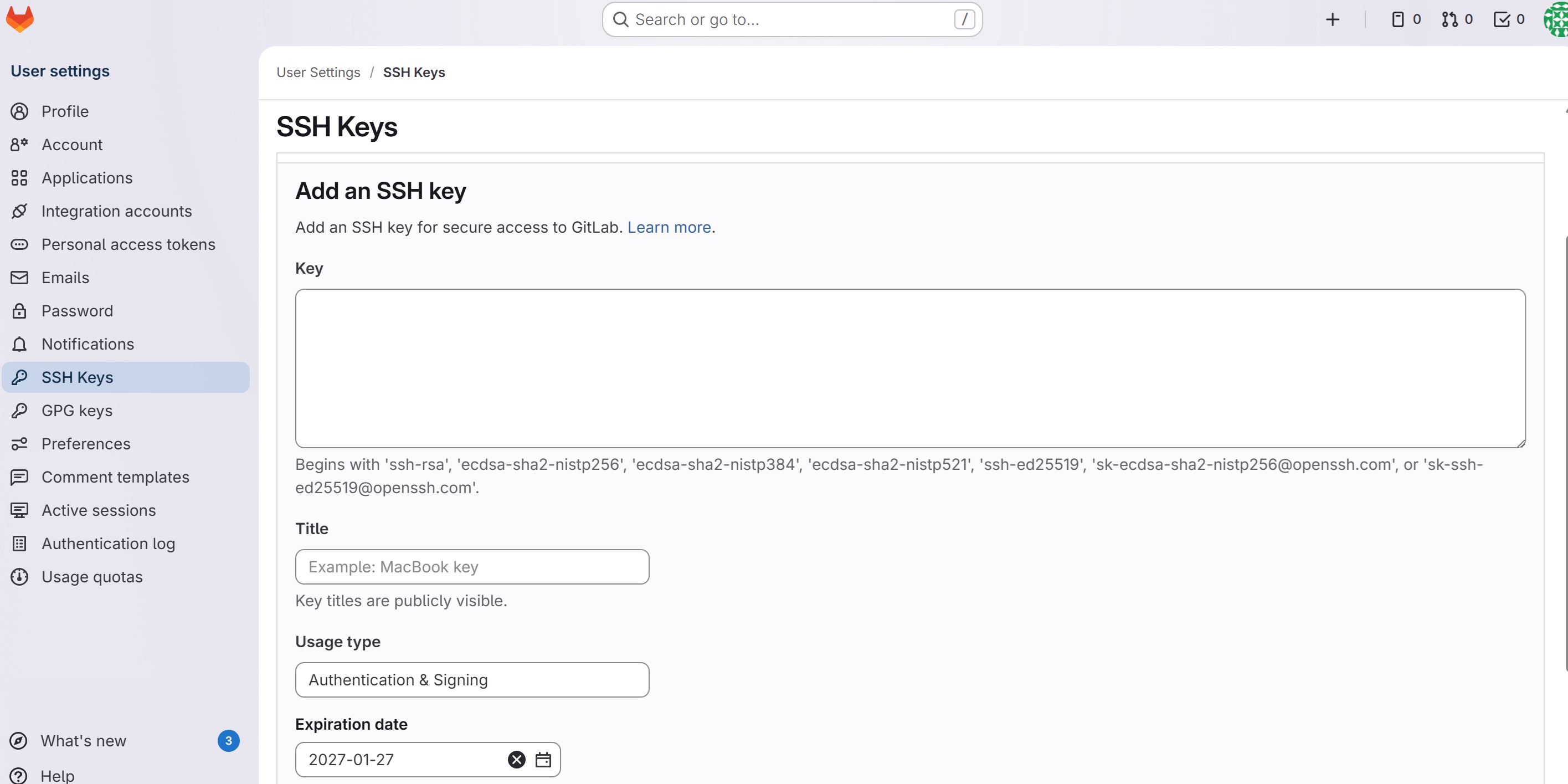Click the Authentication log icon in sidebar
Image resolution: width=1568 pixels, height=784 pixels.
pos(19,543)
